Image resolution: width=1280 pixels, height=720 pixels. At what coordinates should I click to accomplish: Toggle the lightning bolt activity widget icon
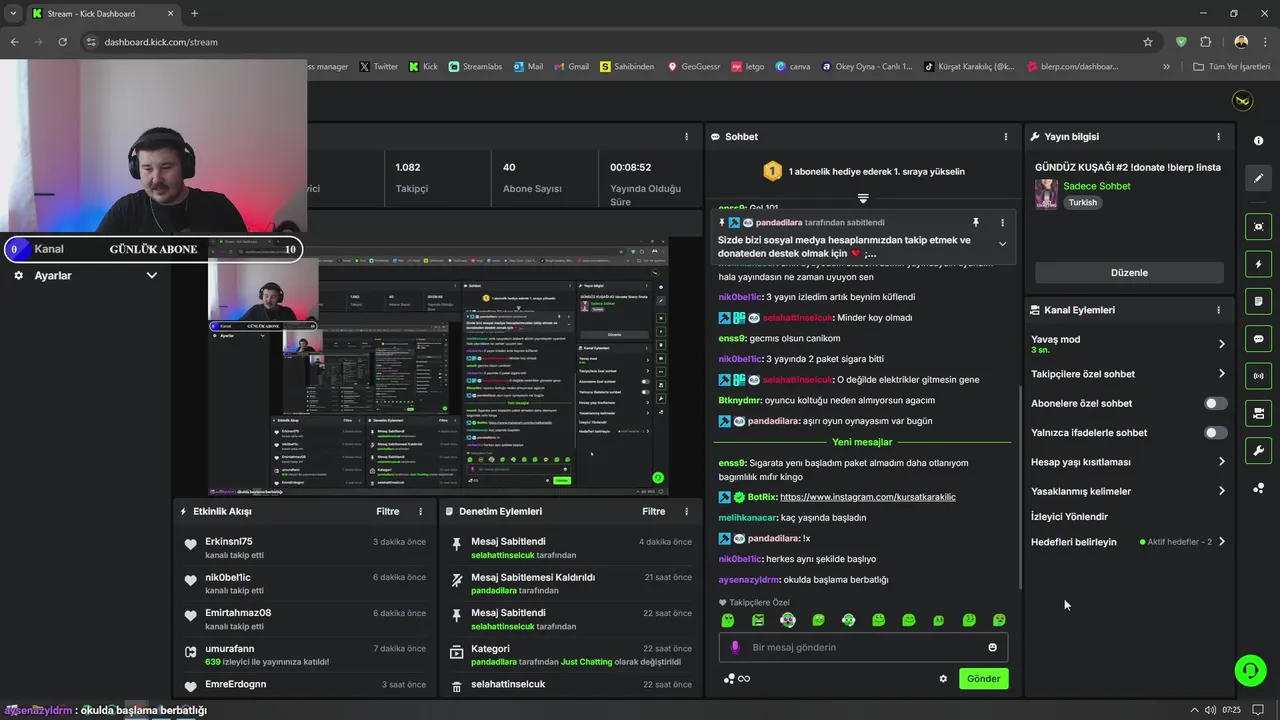[1258, 264]
